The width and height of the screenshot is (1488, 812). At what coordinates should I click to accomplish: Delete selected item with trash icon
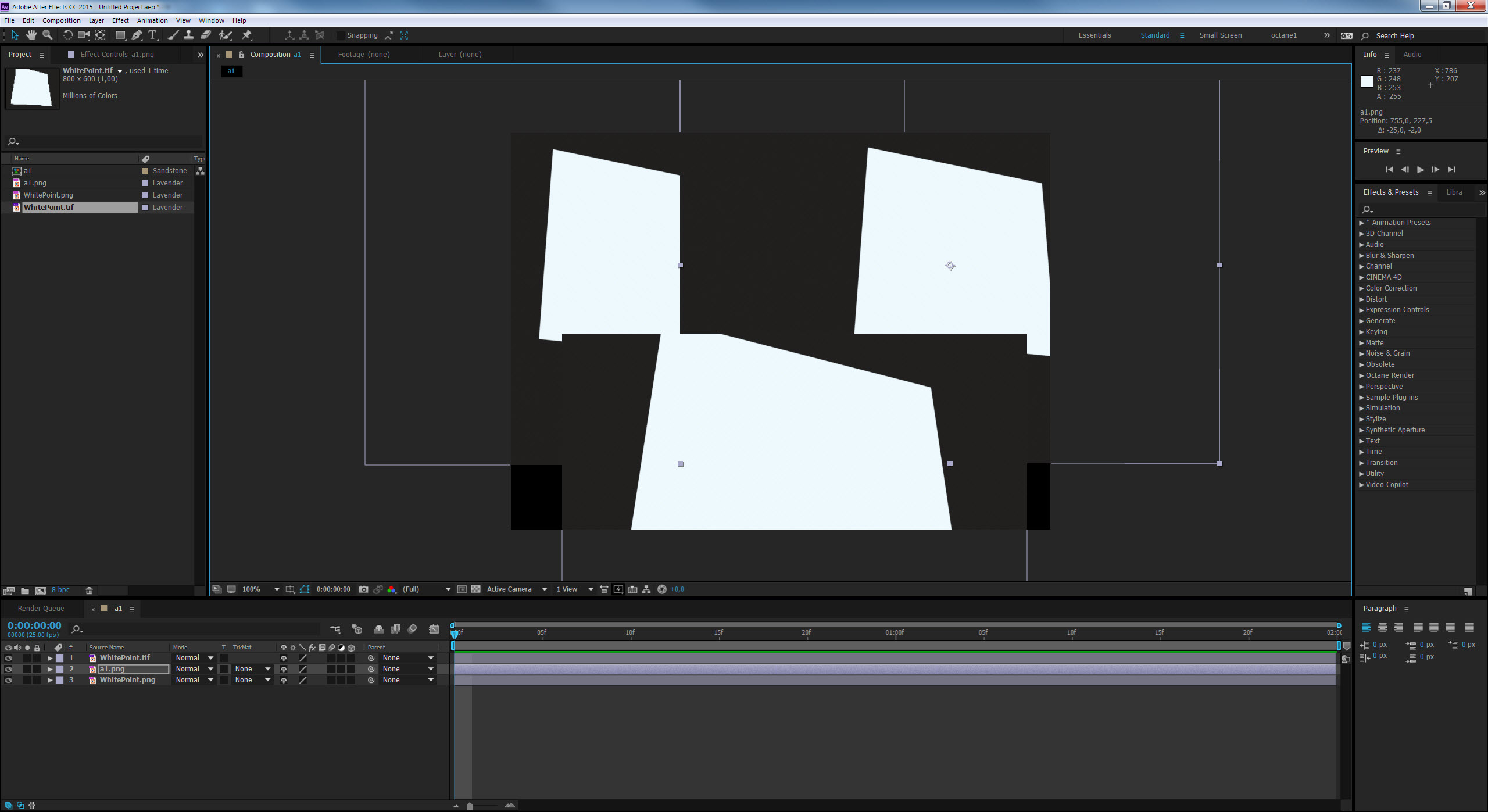coord(89,591)
